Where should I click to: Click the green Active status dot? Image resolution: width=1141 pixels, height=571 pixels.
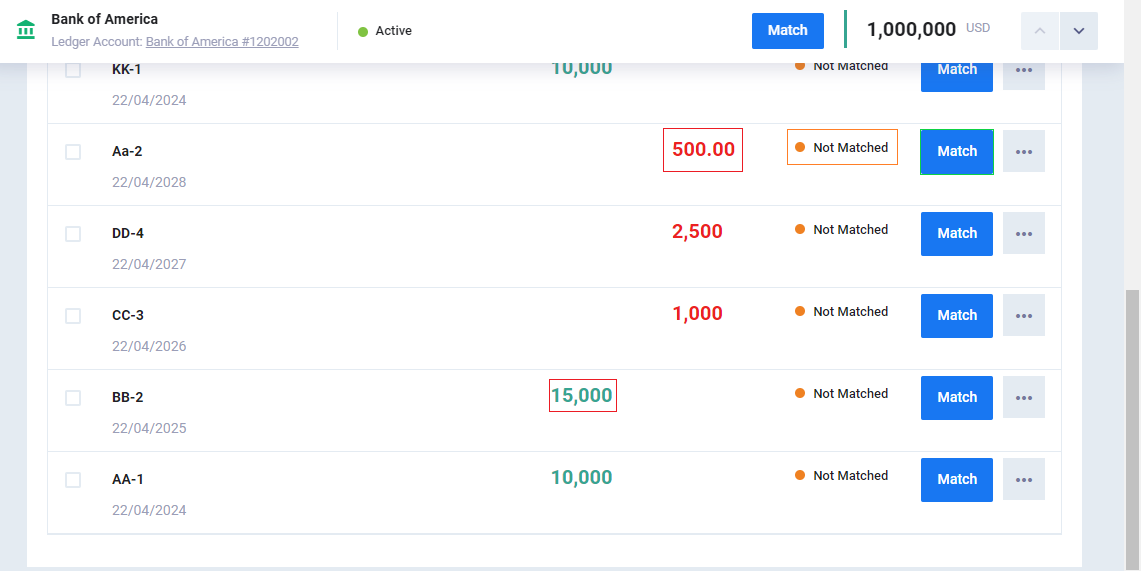[x=363, y=32]
